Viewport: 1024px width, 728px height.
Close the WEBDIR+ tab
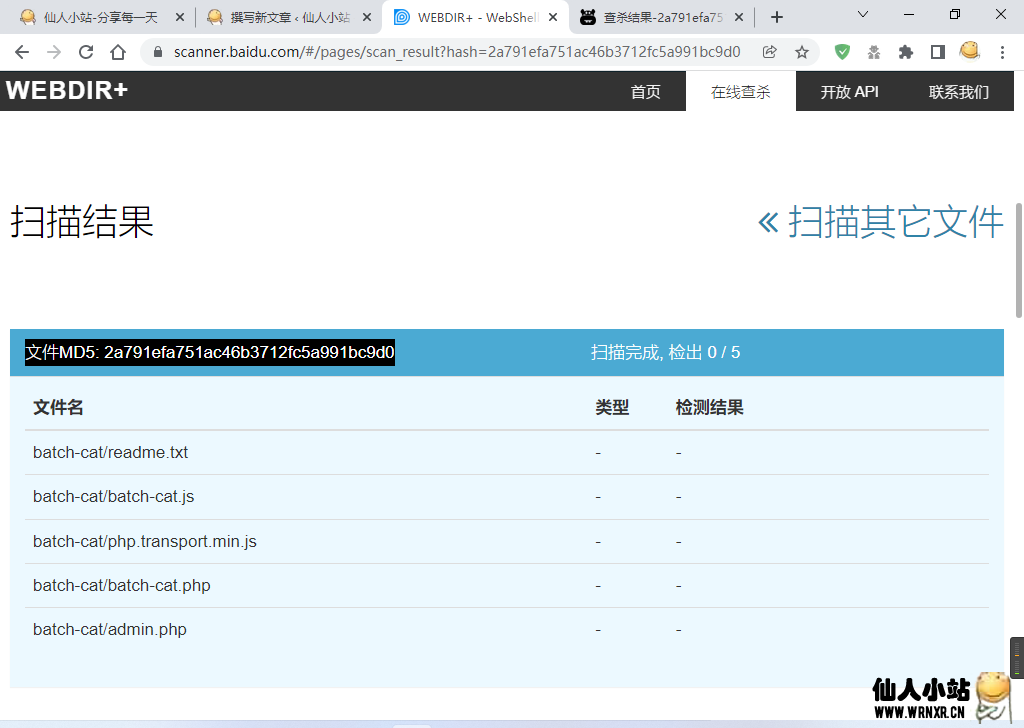point(553,18)
